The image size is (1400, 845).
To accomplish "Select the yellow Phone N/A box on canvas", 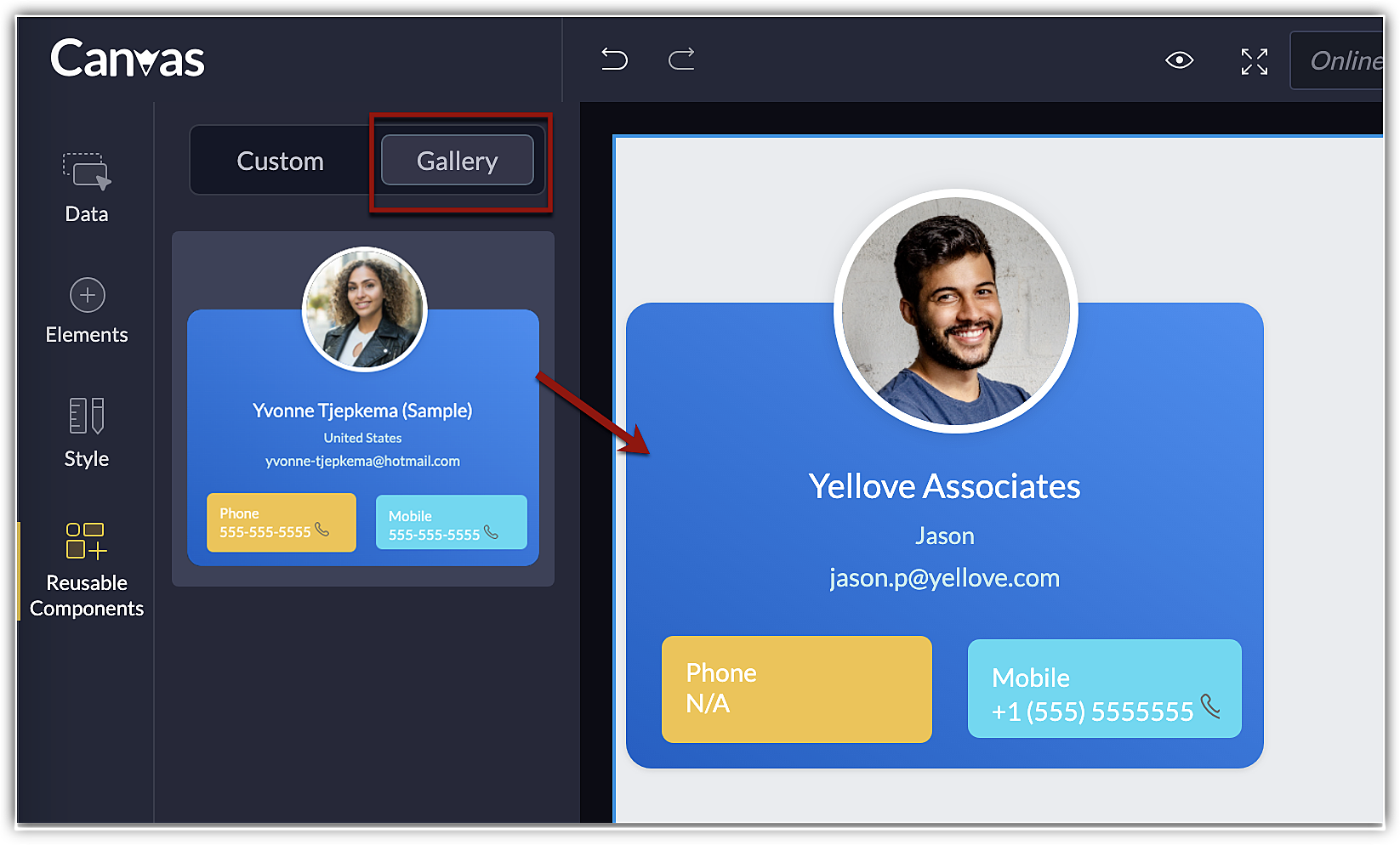I will tap(797, 689).
